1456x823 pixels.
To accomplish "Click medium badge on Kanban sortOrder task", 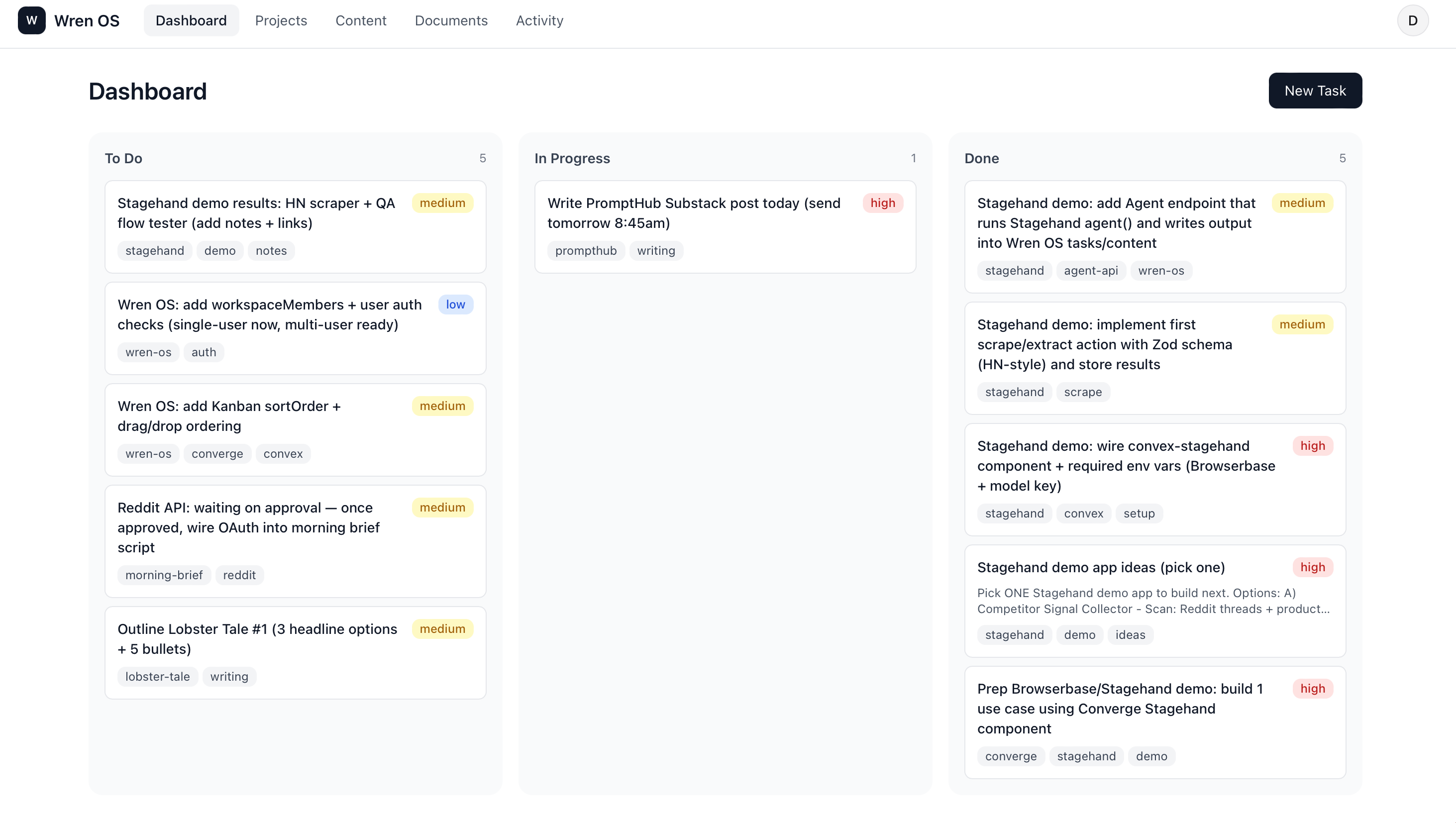I will coord(442,406).
